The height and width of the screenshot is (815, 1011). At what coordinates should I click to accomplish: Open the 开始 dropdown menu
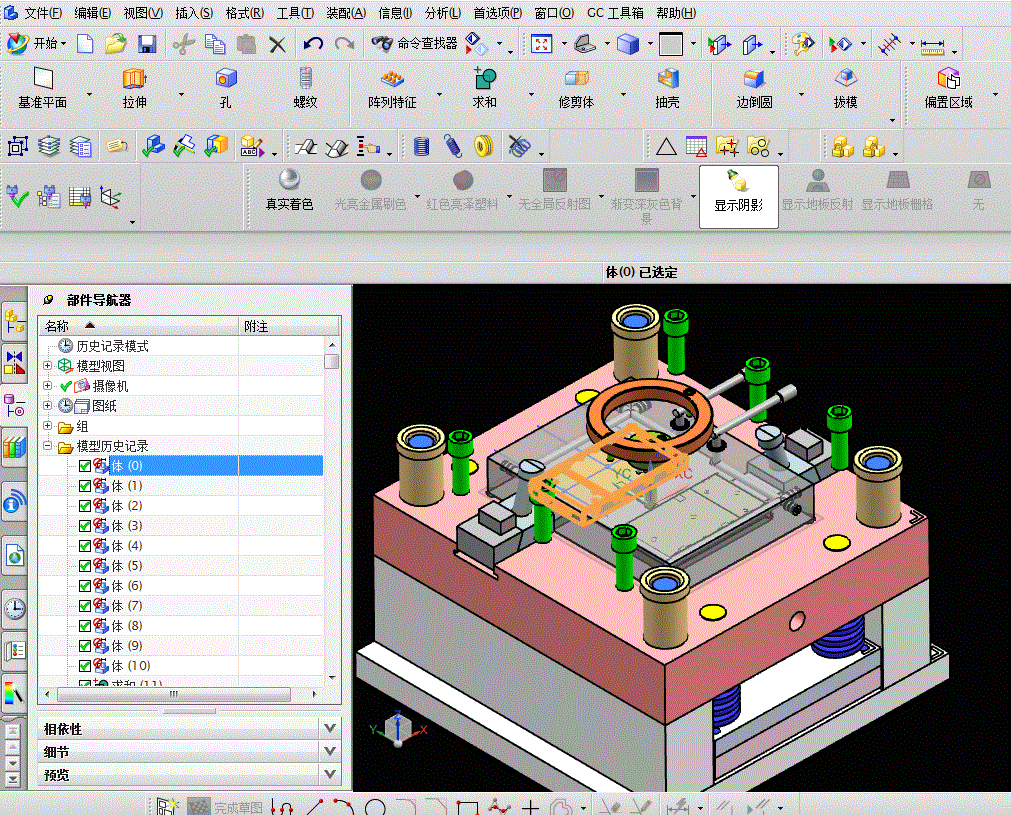(37, 43)
